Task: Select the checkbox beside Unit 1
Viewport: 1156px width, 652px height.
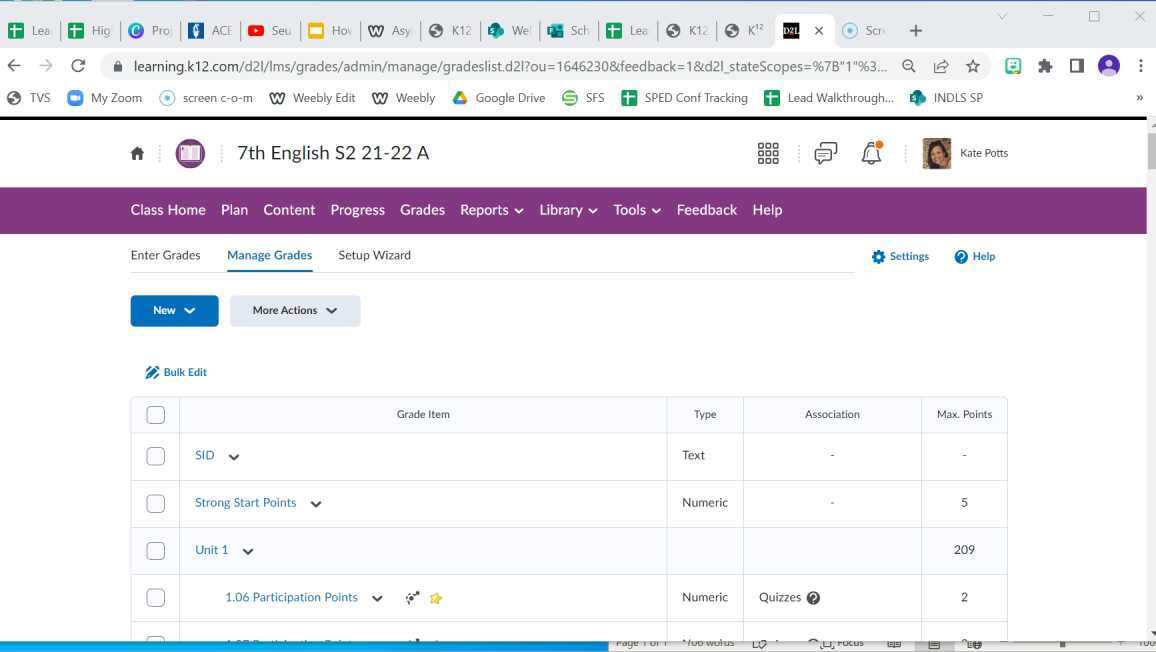Action: click(156, 549)
